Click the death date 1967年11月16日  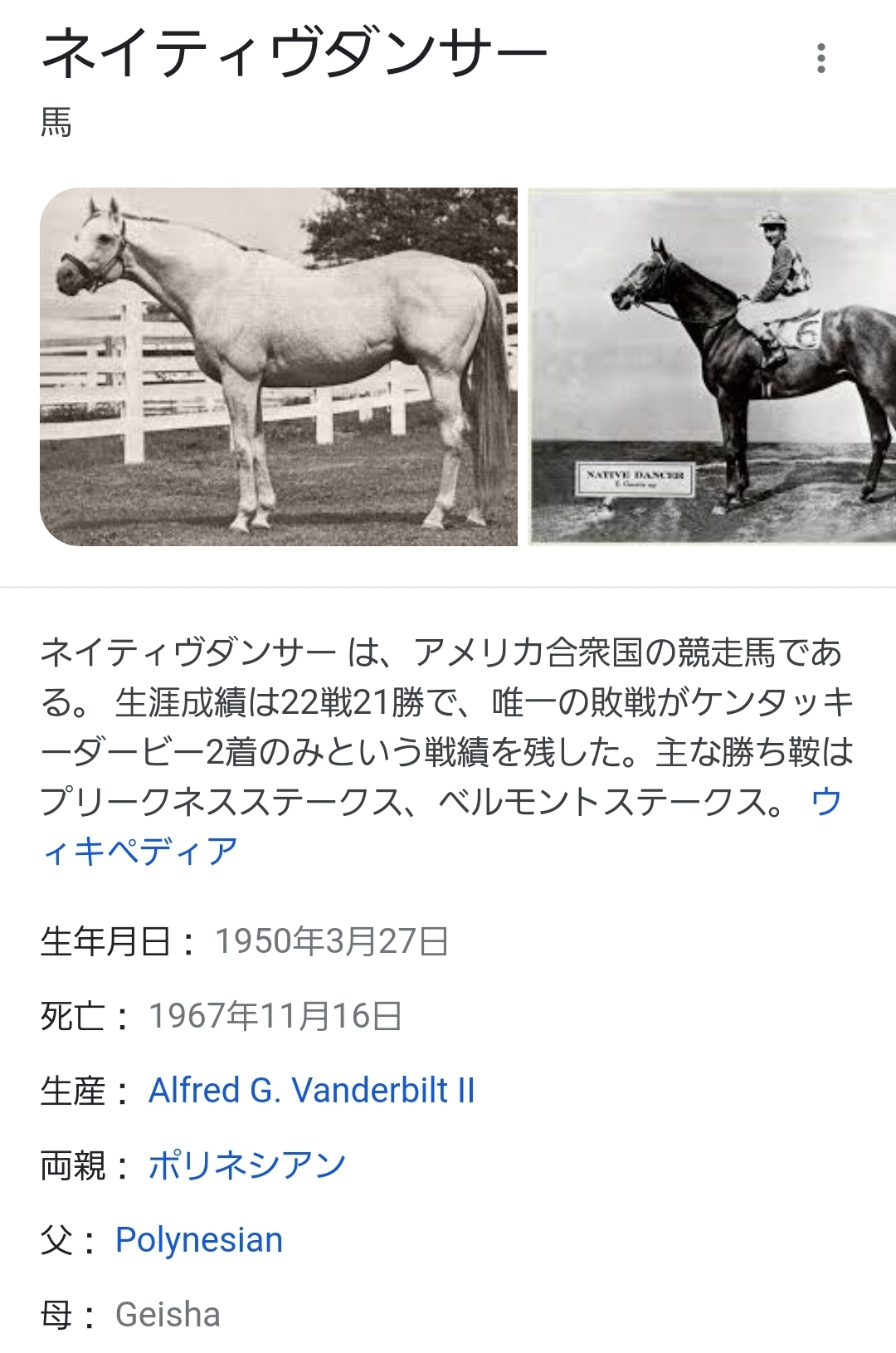[275, 1016]
